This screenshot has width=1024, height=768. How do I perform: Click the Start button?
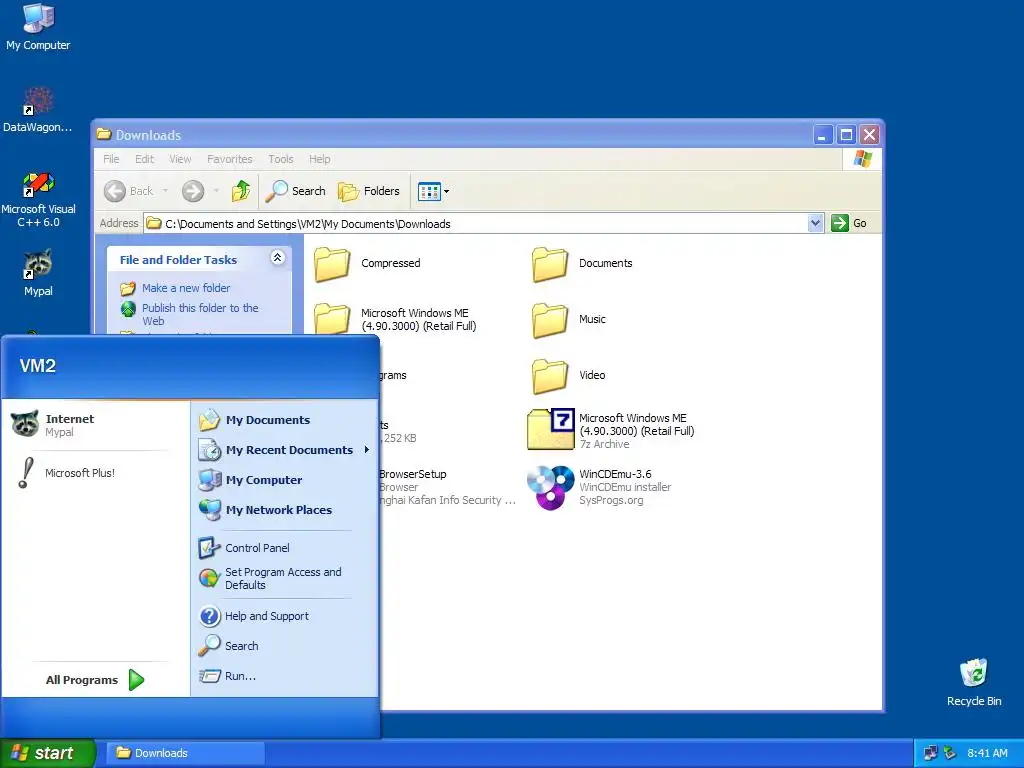(x=48, y=753)
